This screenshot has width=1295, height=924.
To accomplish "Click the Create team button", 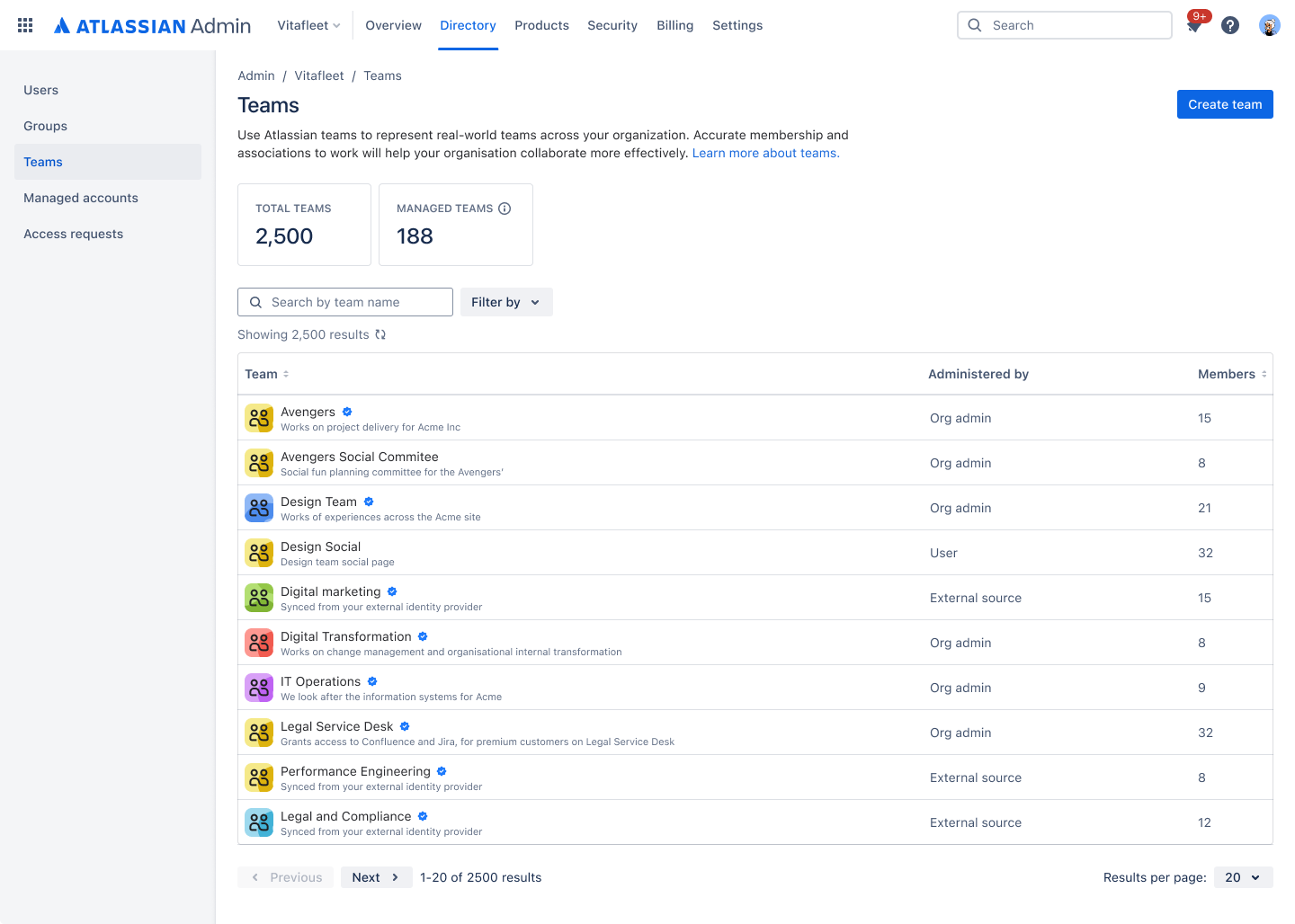I will pos(1225,104).
